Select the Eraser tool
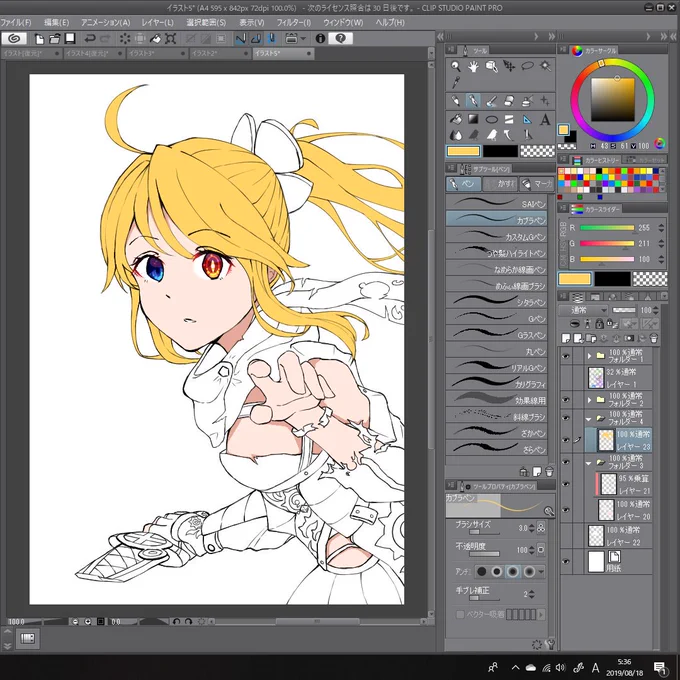This screenshot has width=680, height=680. (509, 101)
